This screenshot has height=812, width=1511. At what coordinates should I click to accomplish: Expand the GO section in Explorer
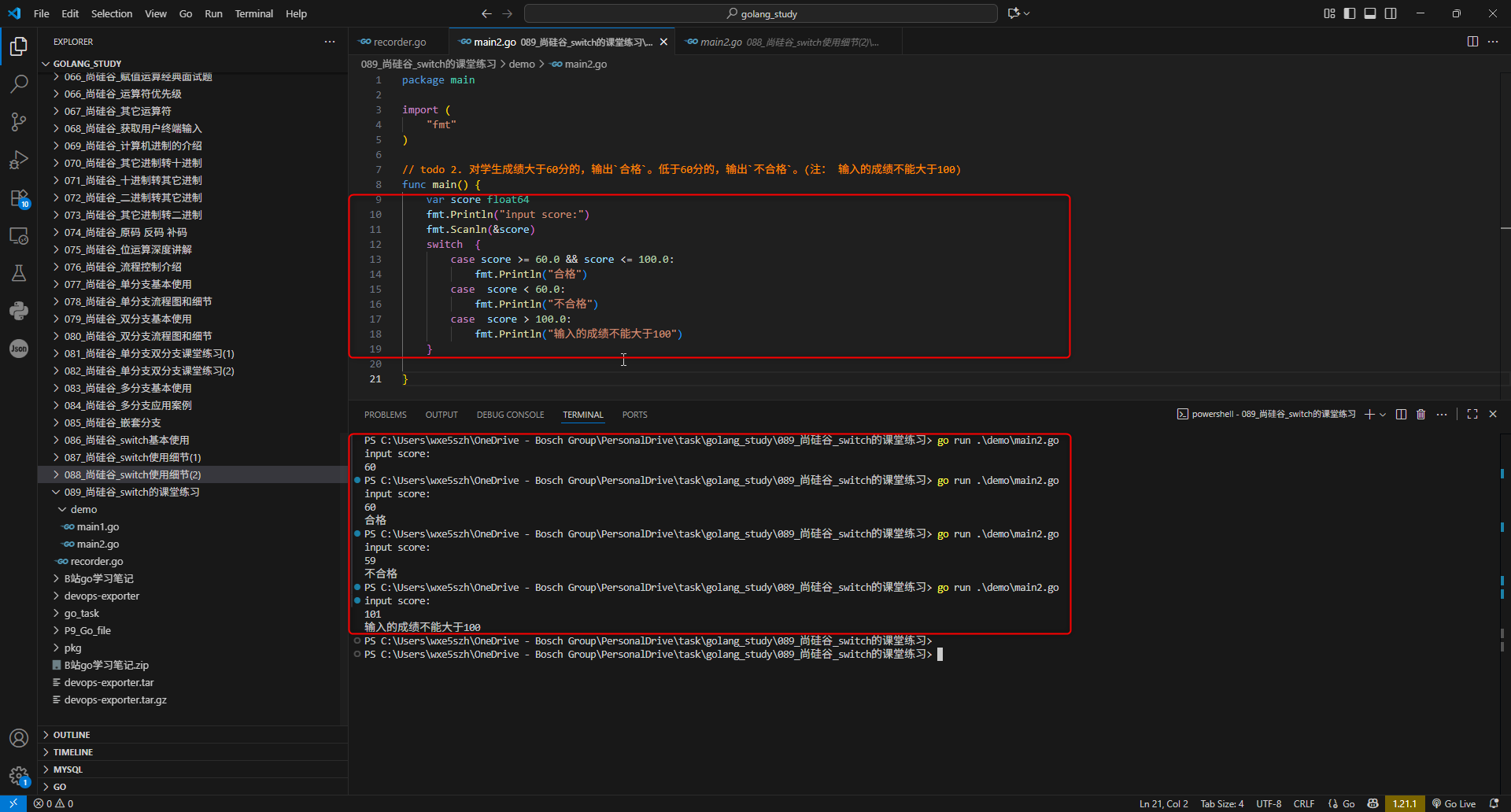pos(193,787)
